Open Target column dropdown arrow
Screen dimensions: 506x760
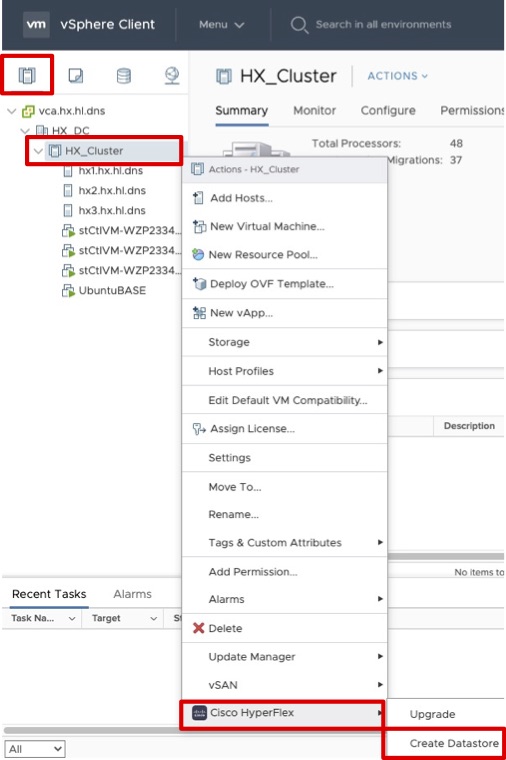[x=153, y=618]
